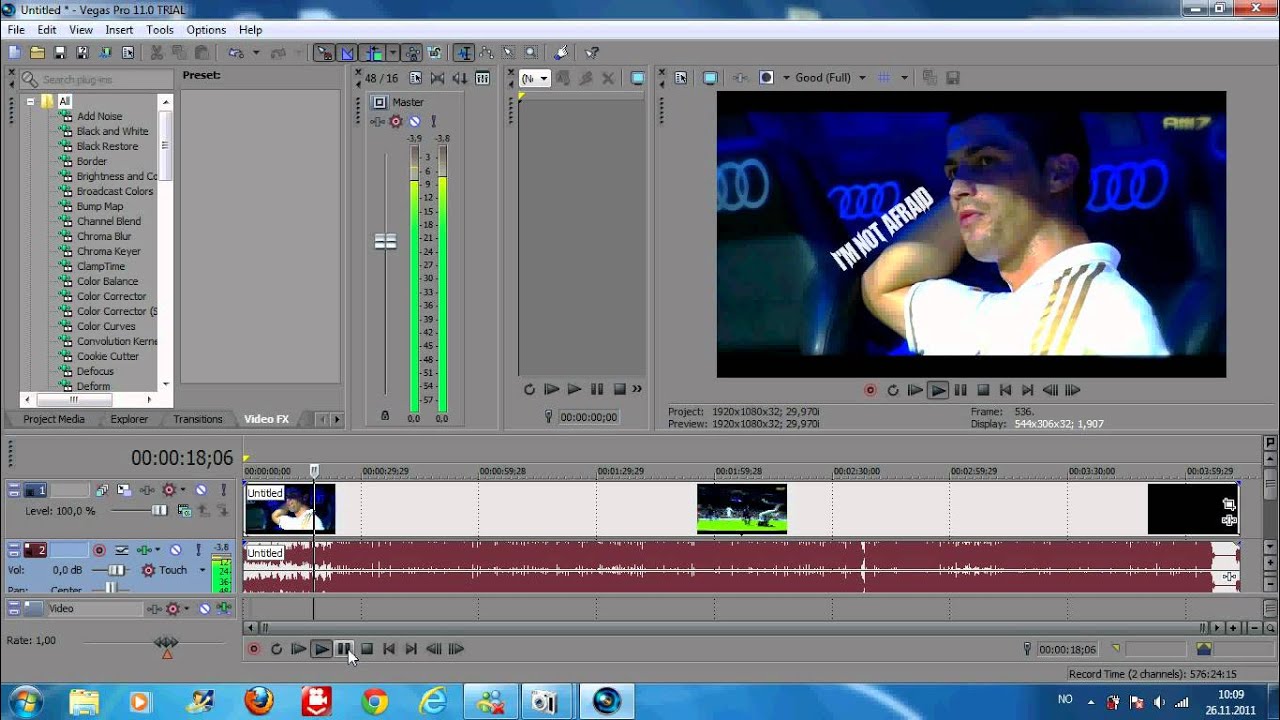Invert phase on audio track 2
This screenshot has width=1280, height=720.
(x=122, y=550)
